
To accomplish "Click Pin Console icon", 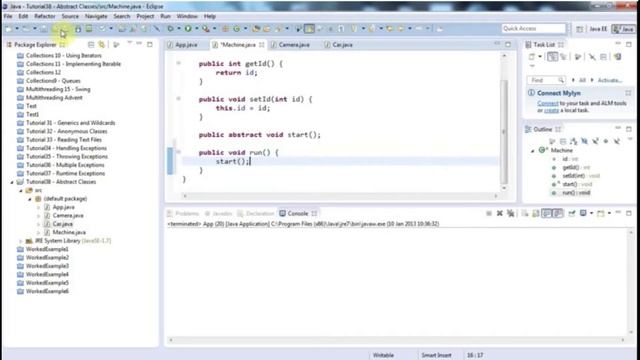I will 571,213.
